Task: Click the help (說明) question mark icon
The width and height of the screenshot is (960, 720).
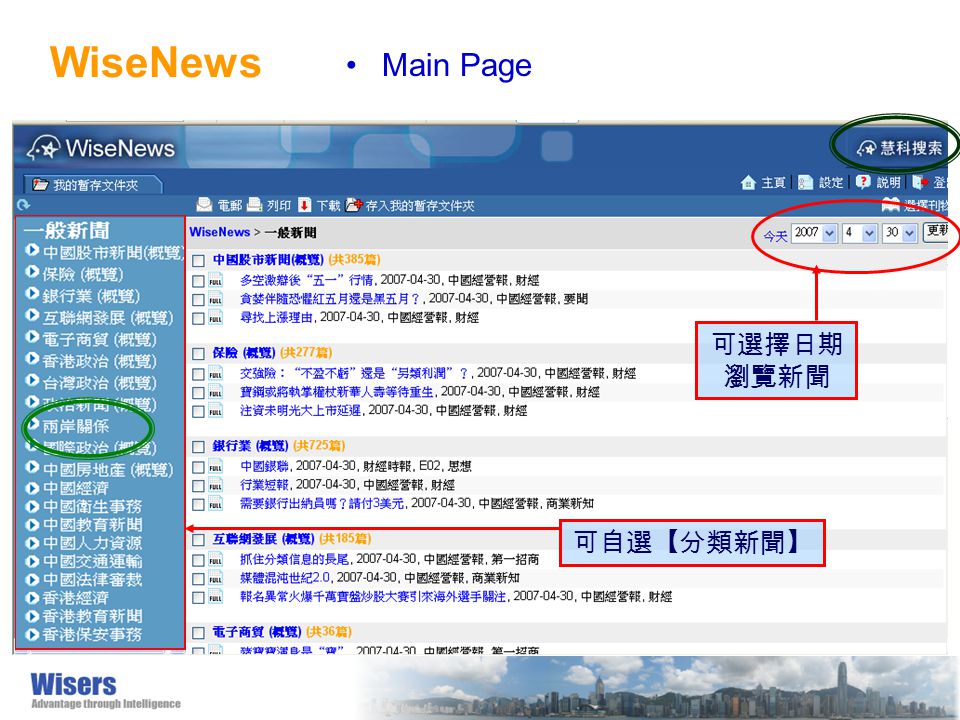Action: 863,182
